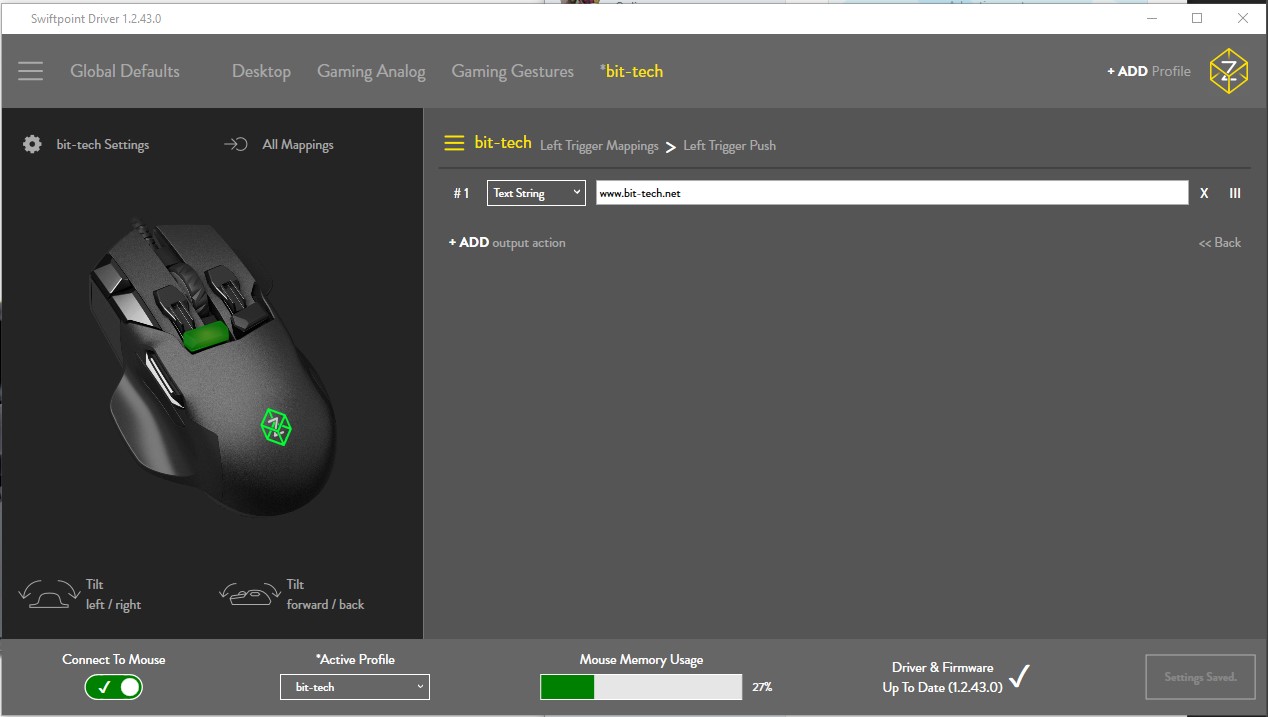Click Left Trigger Push breadcrumb

point(729,146)
